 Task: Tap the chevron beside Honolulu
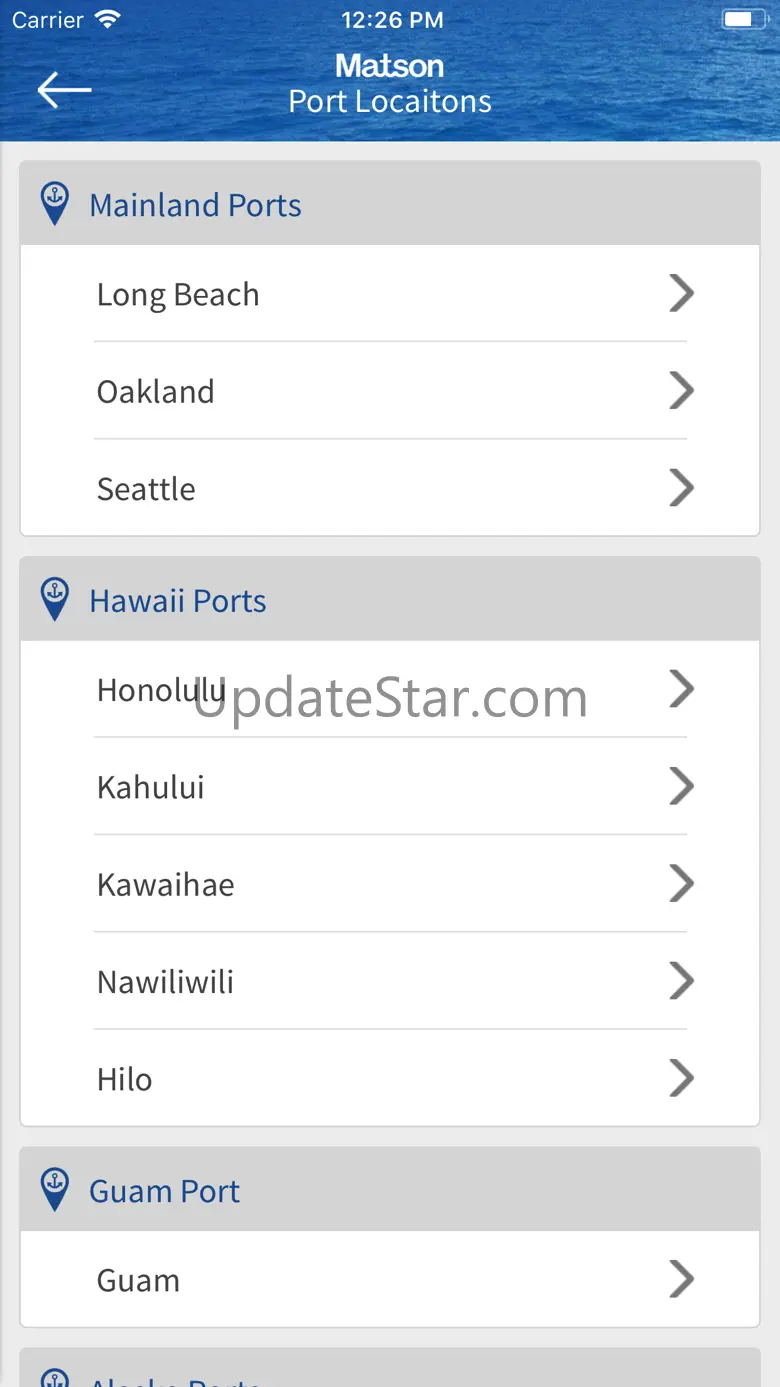(x=681, y=689)
